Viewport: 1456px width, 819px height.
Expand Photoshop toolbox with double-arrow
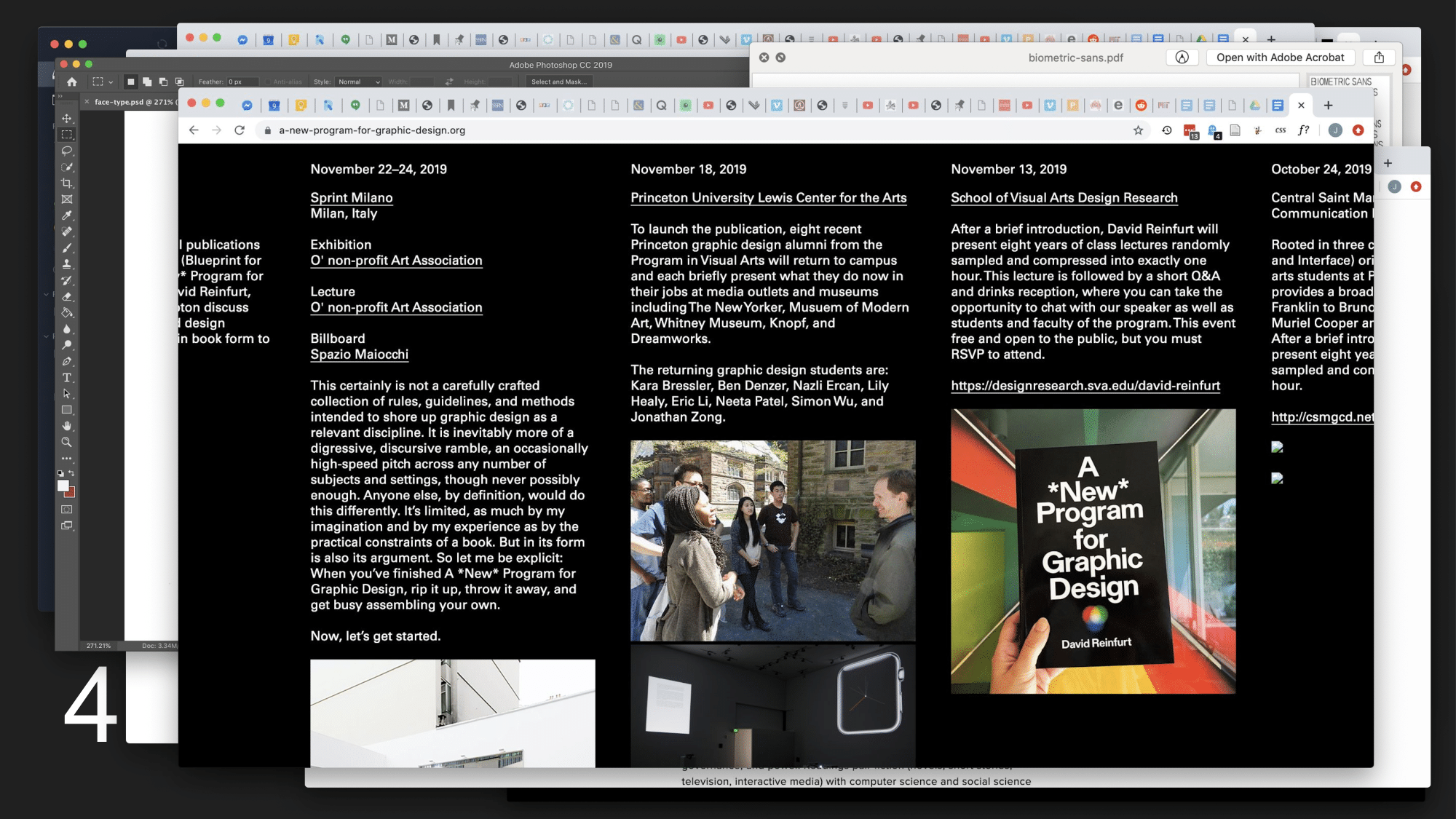[61, 95]
